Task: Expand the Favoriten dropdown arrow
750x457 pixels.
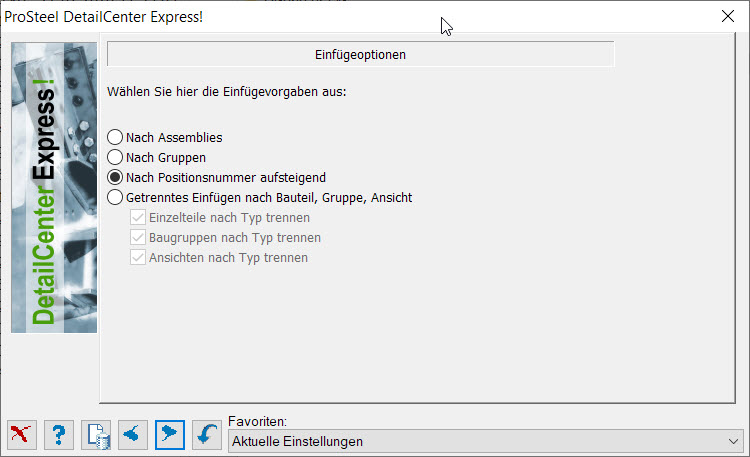Action: [733, 441]
